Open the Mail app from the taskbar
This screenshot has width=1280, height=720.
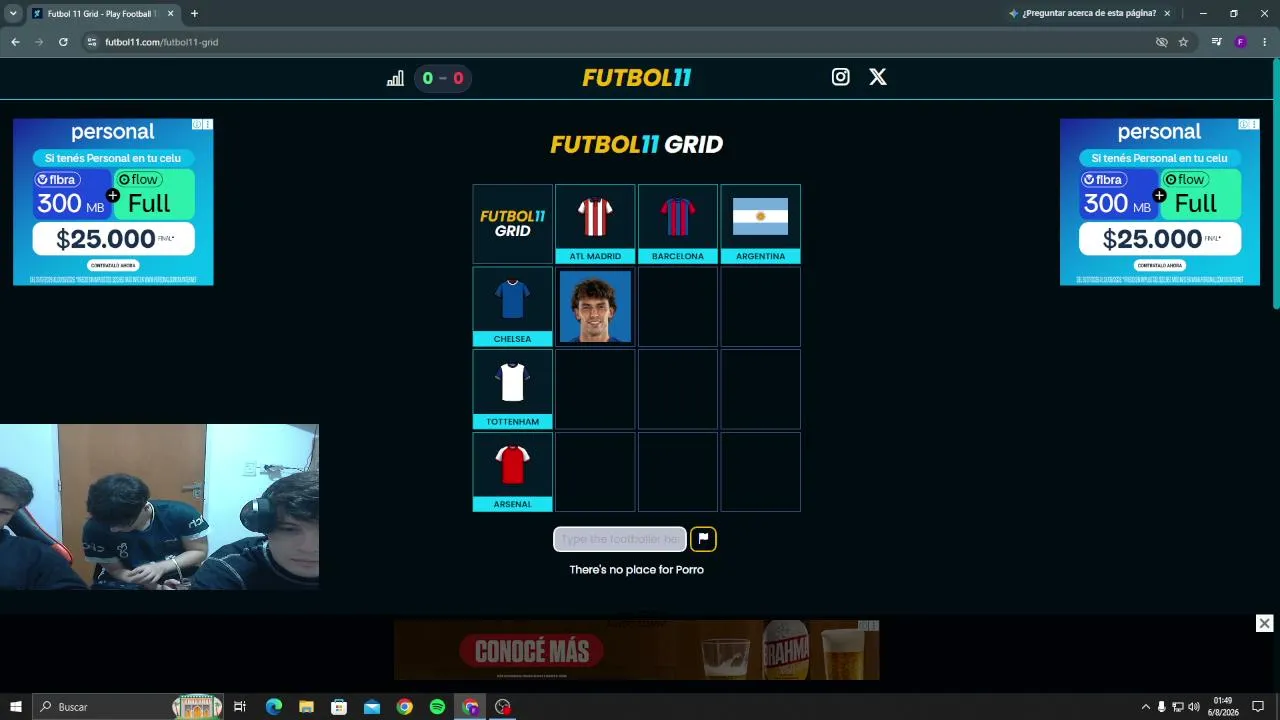point(372,707)
